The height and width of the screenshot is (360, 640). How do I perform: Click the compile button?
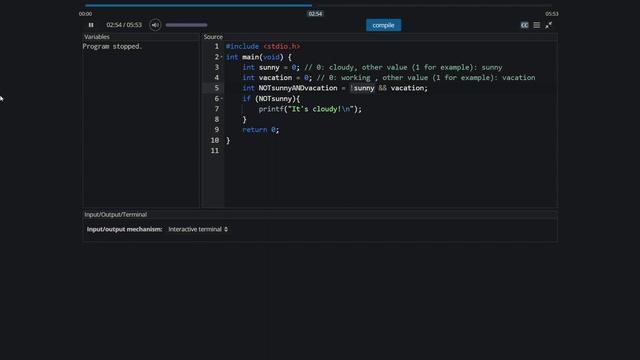383,25
